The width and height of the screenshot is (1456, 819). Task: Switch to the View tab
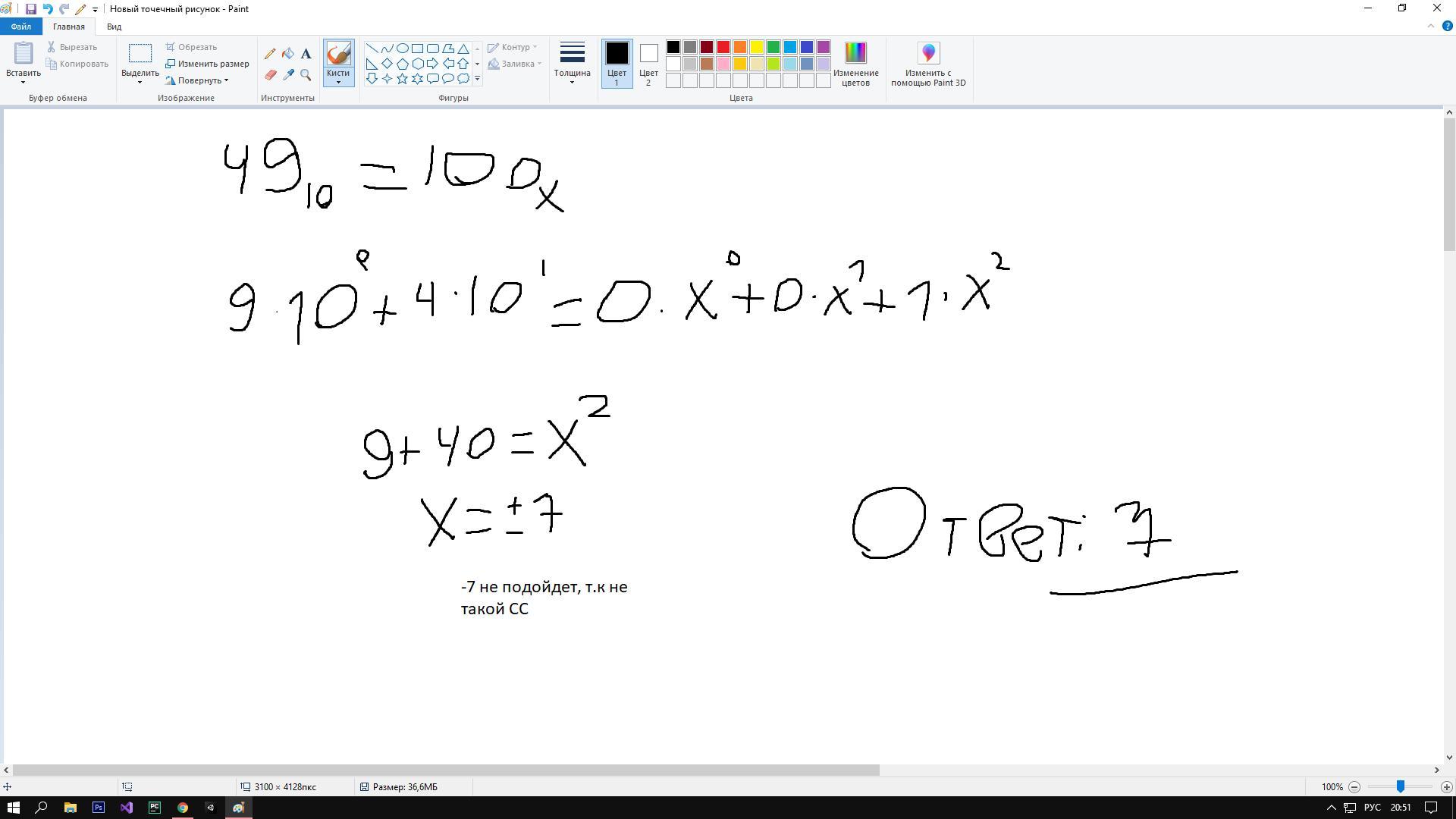[x=114, y=27]
